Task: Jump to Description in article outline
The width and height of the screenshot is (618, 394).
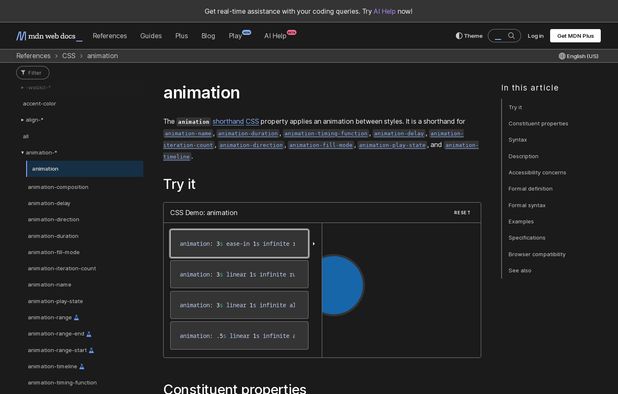Action: [x=523, y=156]
